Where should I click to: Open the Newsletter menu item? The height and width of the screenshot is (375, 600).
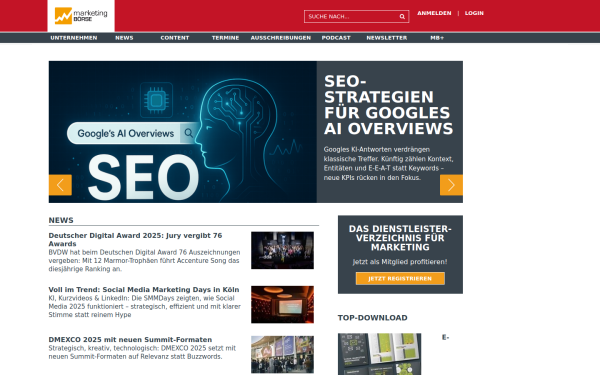386,38
